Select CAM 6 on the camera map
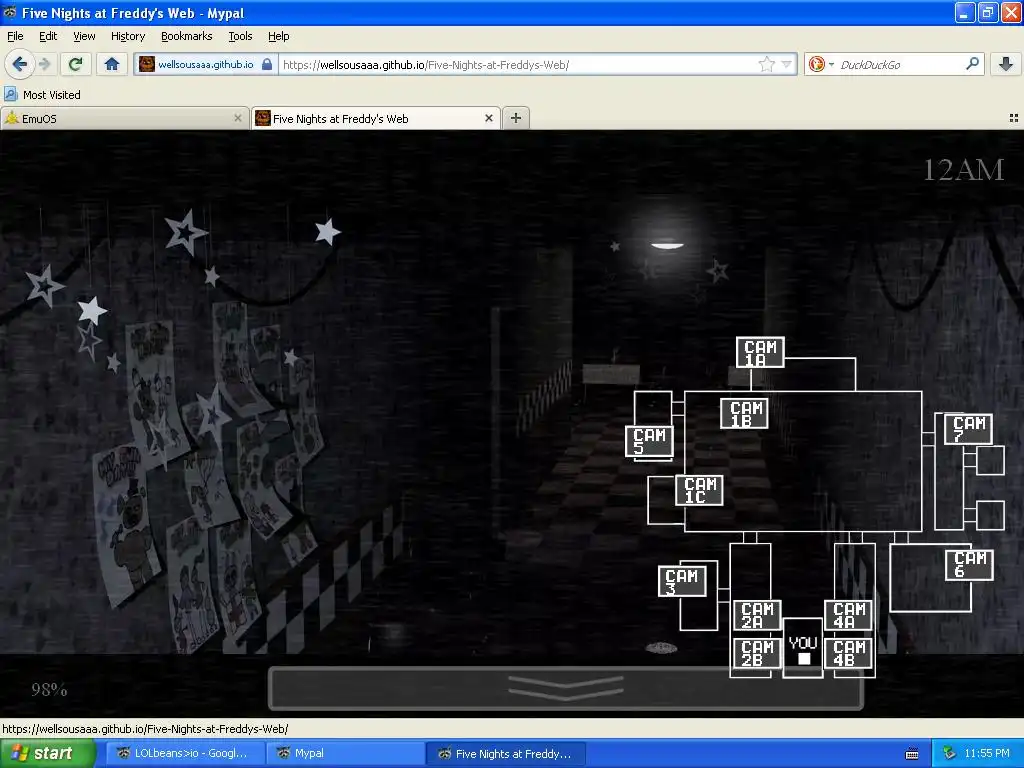The height and width of the screenshot is (768, 1024). 969,565
